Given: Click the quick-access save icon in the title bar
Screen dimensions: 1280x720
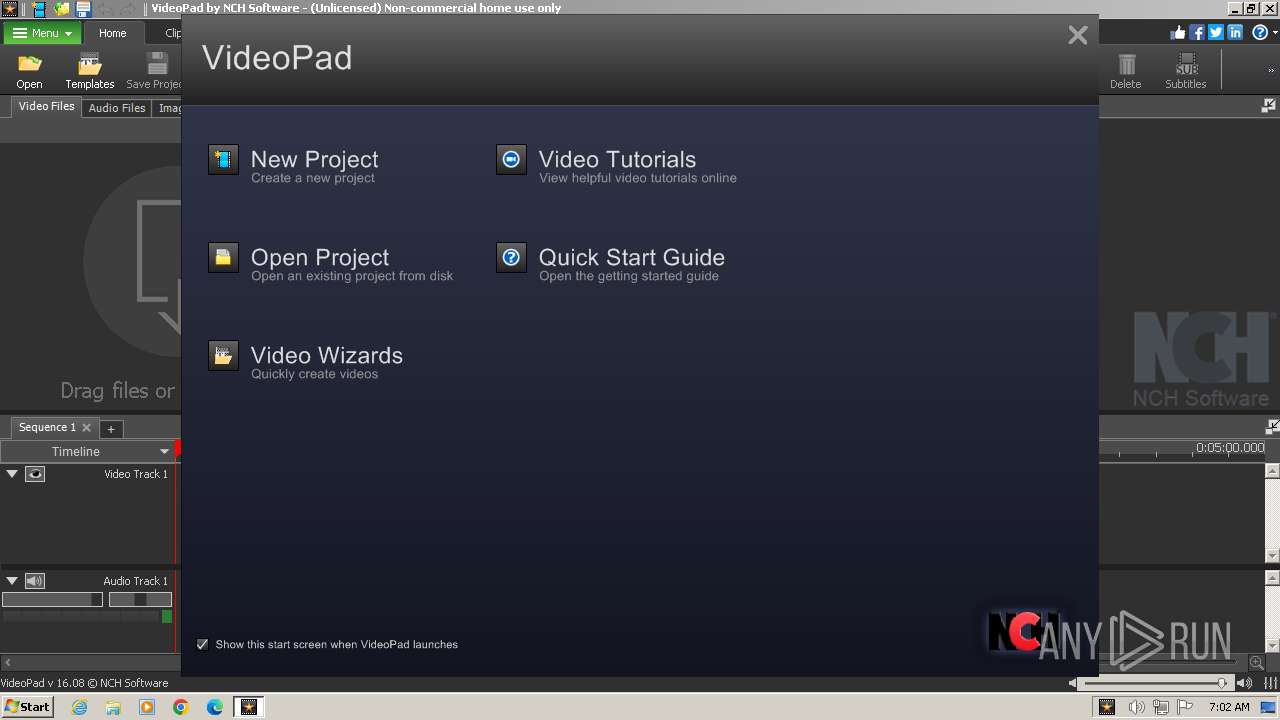Looking at the screenshot, I should (x=84, y=8).
